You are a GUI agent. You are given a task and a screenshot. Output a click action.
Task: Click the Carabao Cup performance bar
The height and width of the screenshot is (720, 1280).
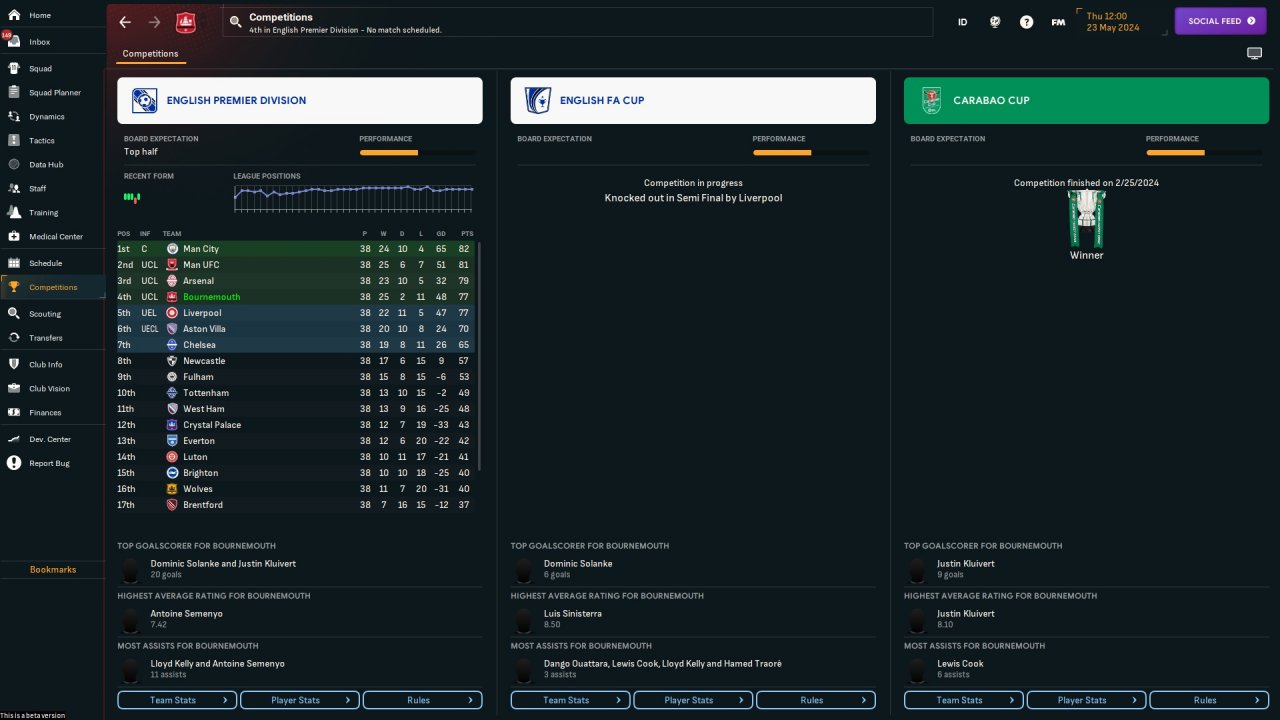pyautogui.click(x=1204, y=153)
